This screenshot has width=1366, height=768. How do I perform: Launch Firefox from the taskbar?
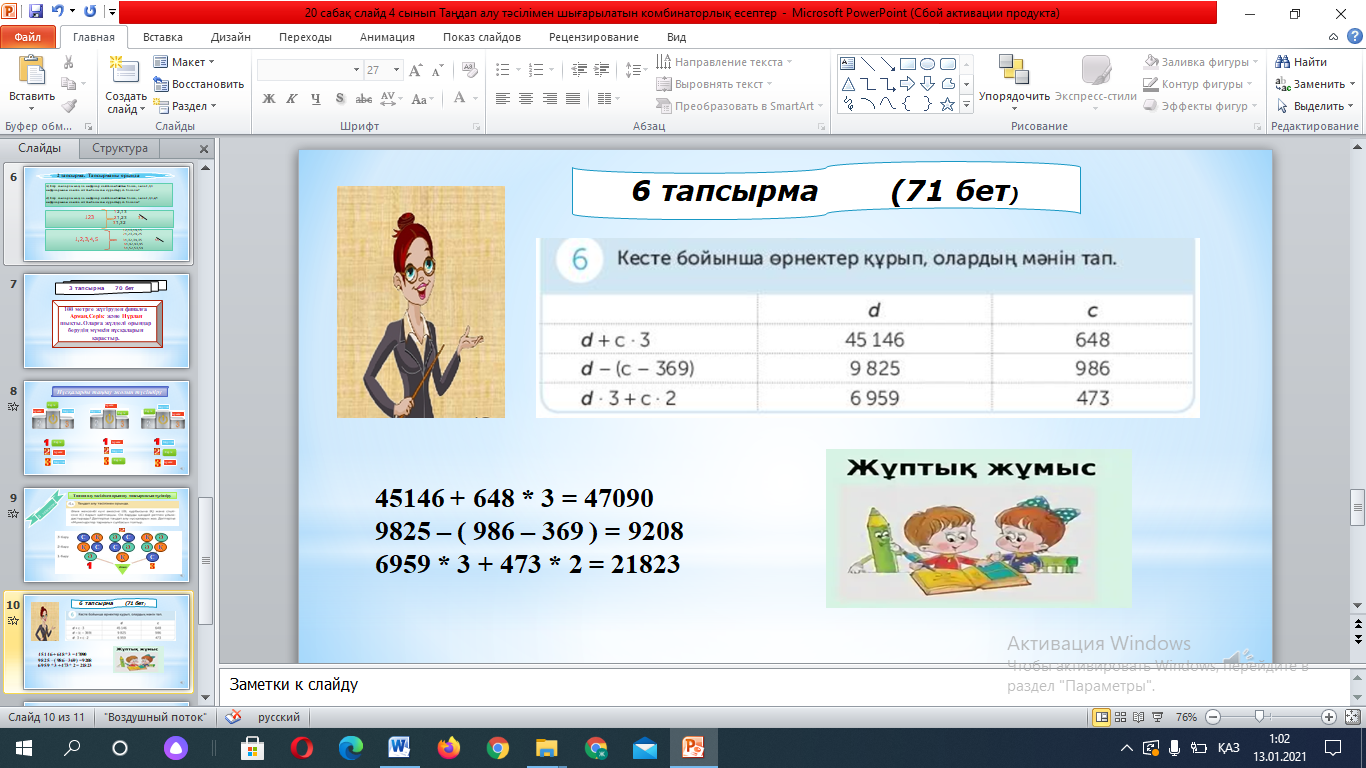click(x=448, y=747)
